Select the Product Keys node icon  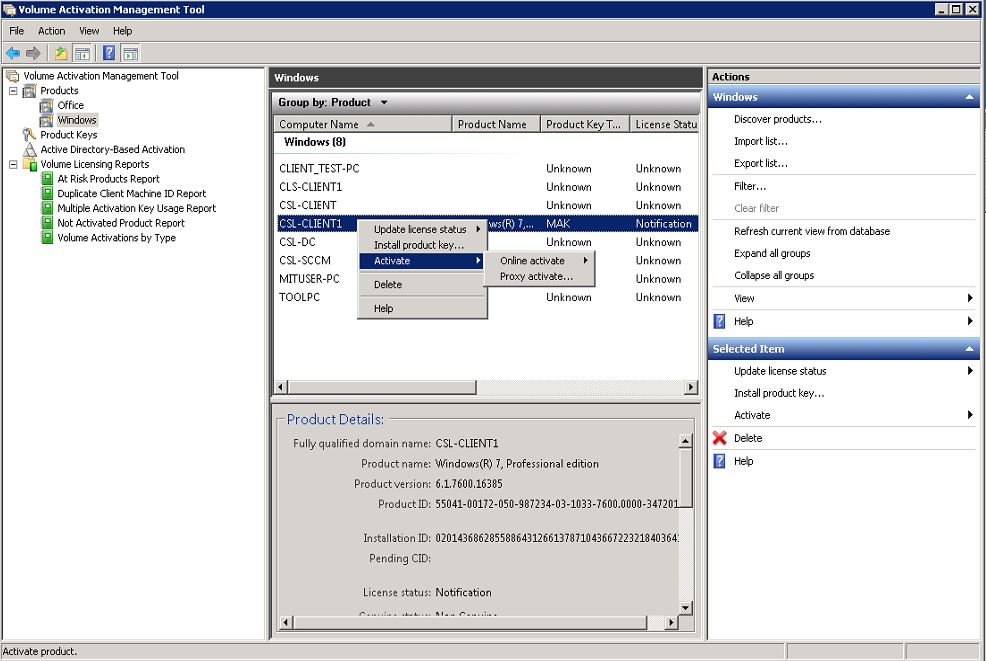(x=30, y=135)
